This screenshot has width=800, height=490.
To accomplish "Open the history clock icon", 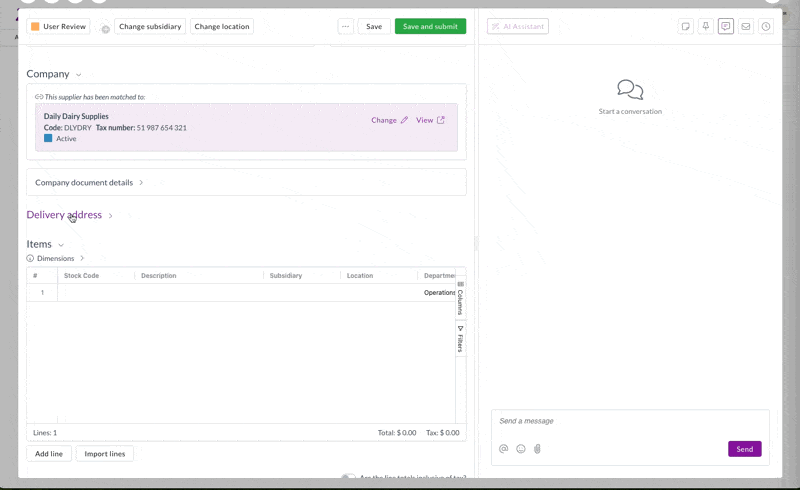I will click(x=766, y=27).
